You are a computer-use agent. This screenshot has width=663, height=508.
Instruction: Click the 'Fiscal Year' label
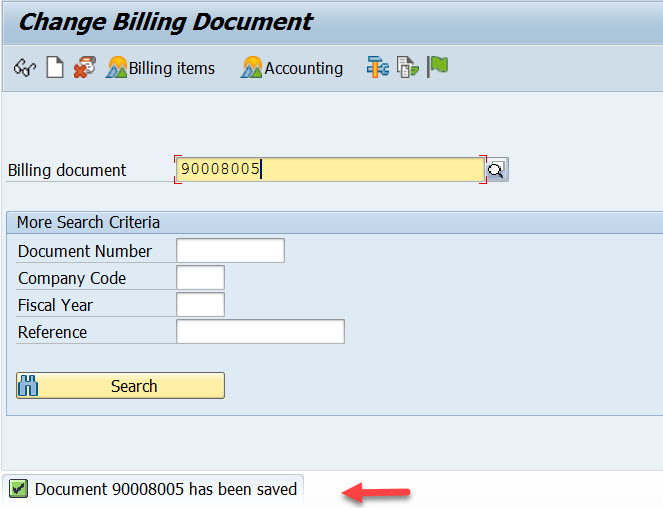55,305
